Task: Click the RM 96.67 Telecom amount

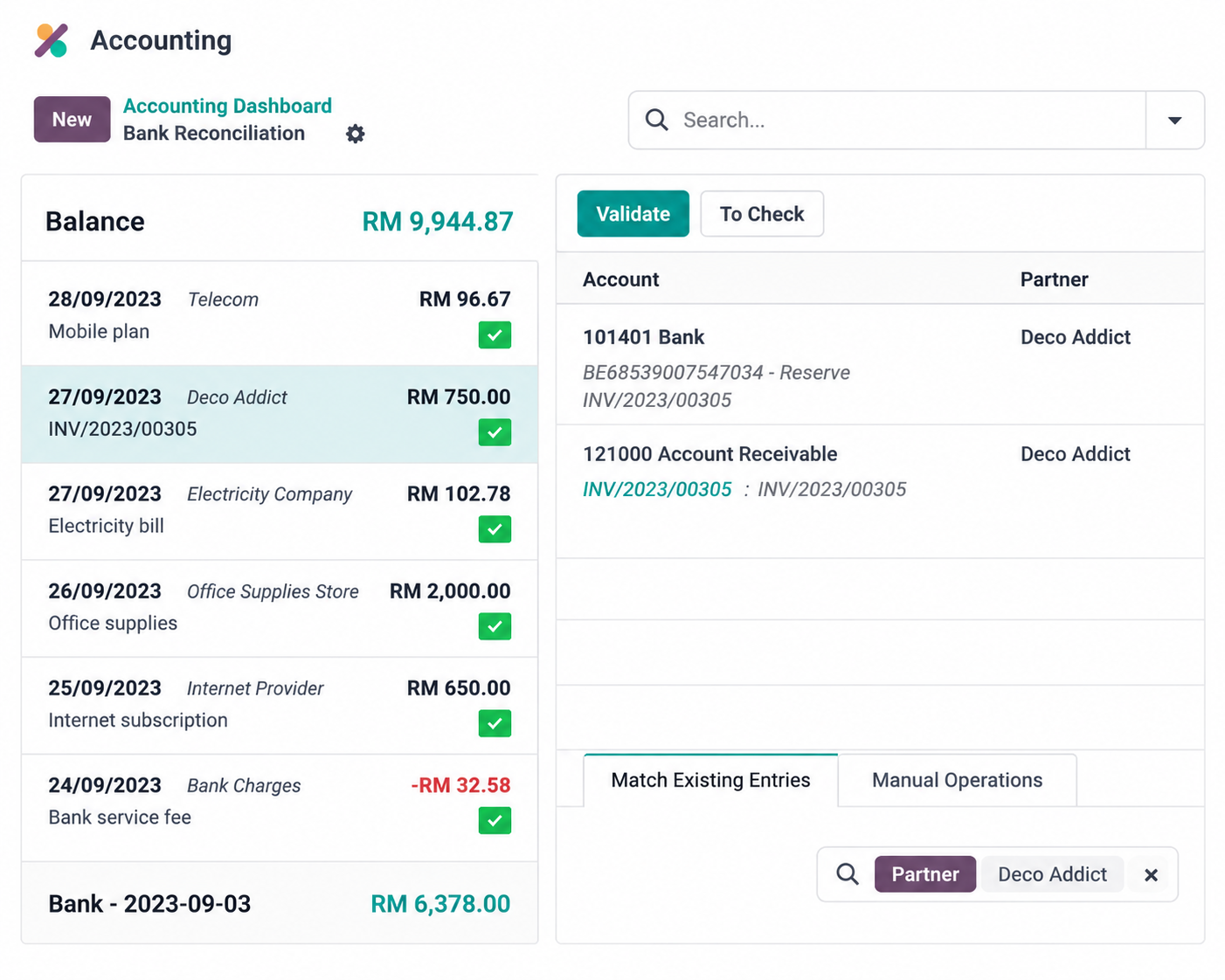Action: pyautogui.click(x=465, y=300)
